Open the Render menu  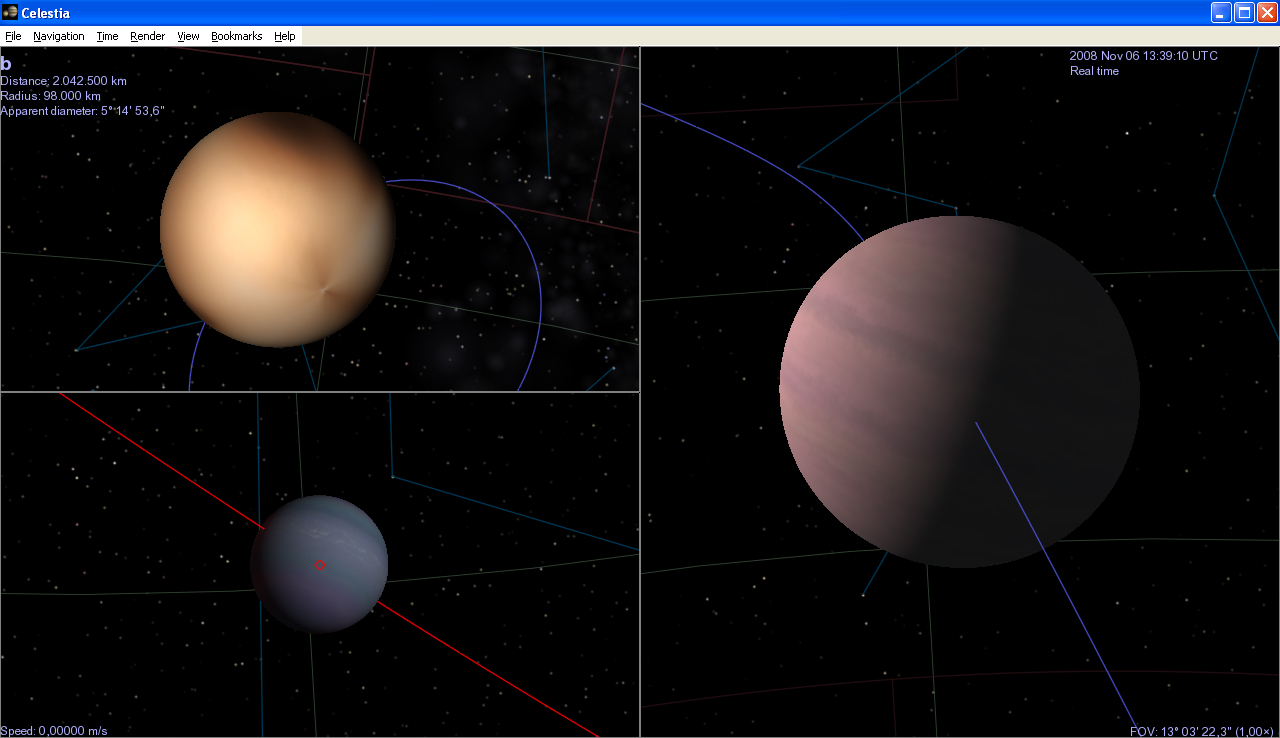[x=147, y=36]
